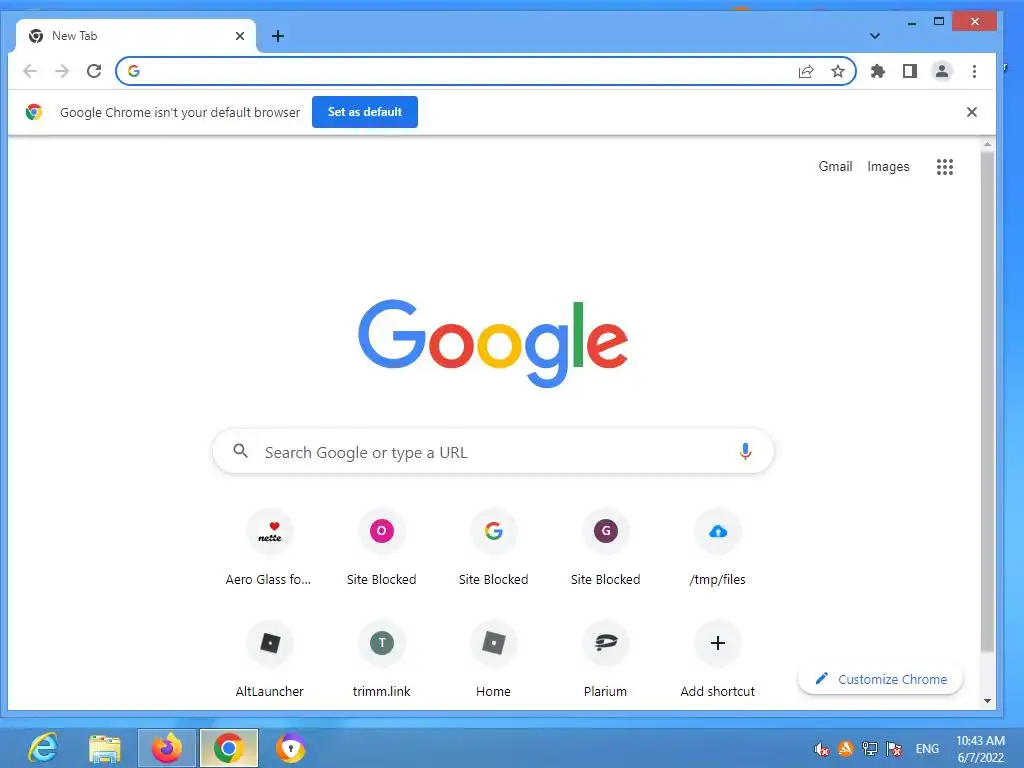Open the /tmp/files shortcut

[x=718, y=549]
